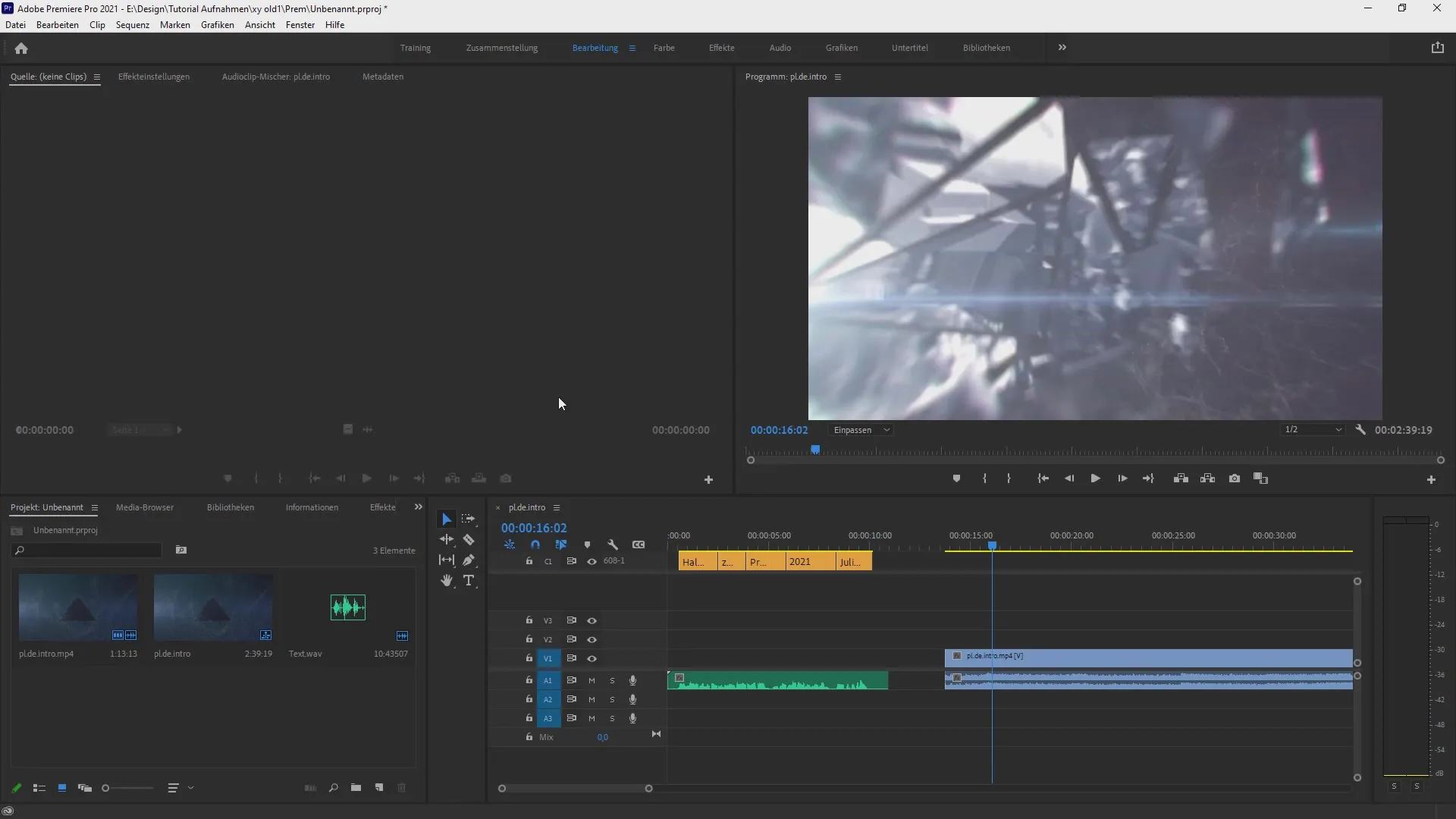
Task: Show more workspaces chevron
Action: click(1062, 47)
